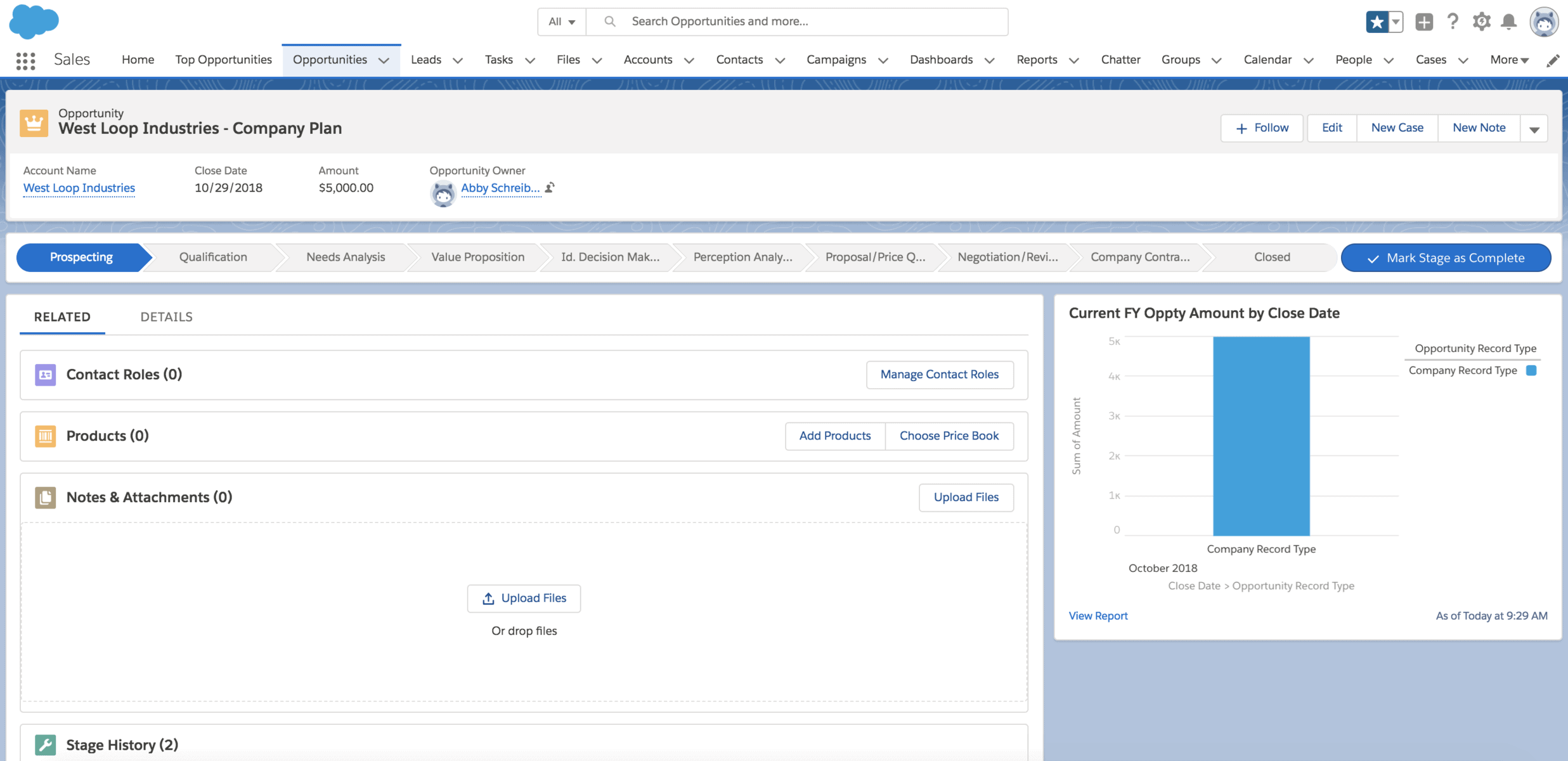Image resolution: width=1568 pixels, height=761 pixels.
Task: Expand the Opportunities tab chevron
Action: (384, 60)
